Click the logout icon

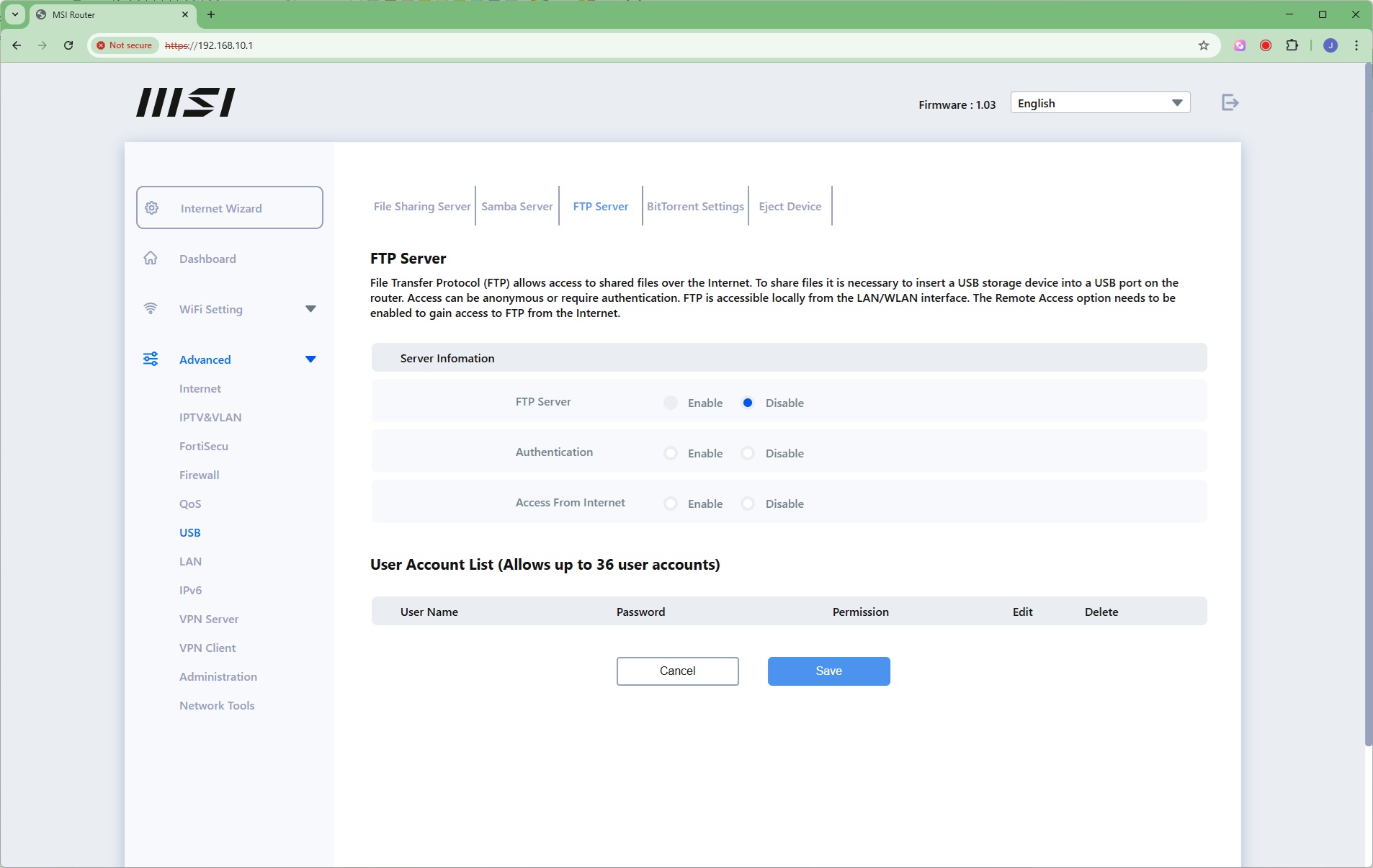pyautogui.click(x=1230, y=102)
